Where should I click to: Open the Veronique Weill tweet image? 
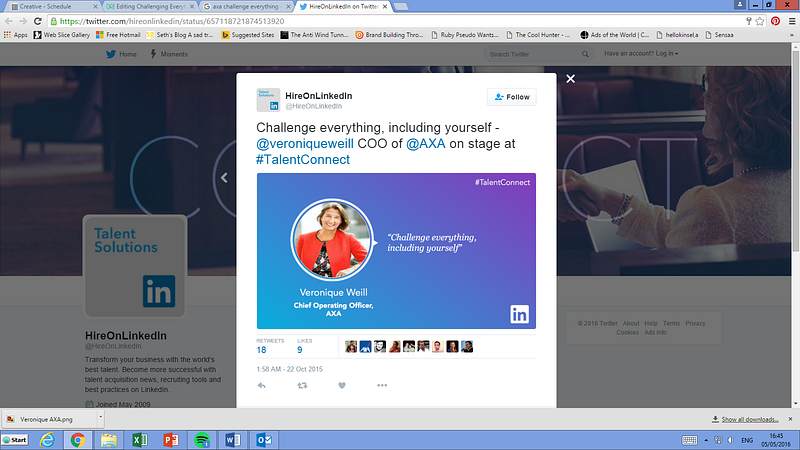[x=396, y=251]
